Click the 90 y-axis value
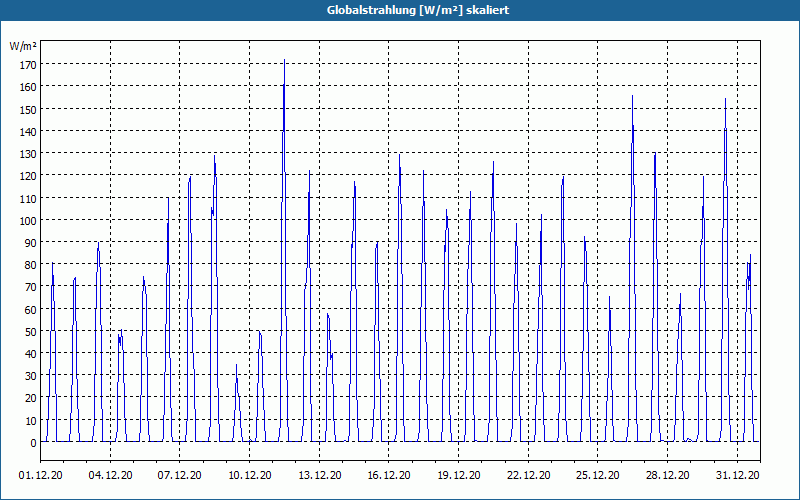 (x=30, y=242)
